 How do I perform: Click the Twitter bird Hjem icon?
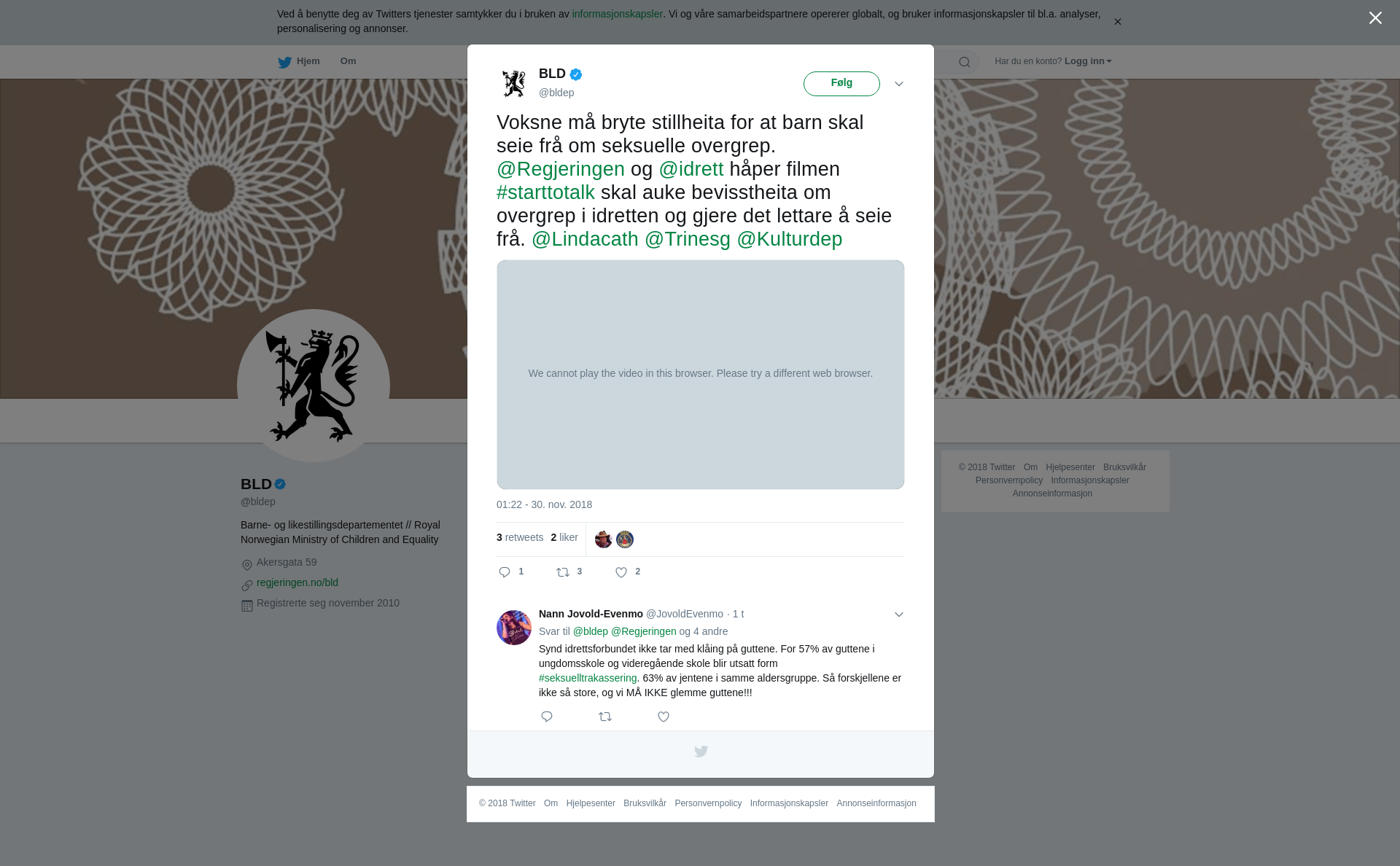(x=284, y=62)
